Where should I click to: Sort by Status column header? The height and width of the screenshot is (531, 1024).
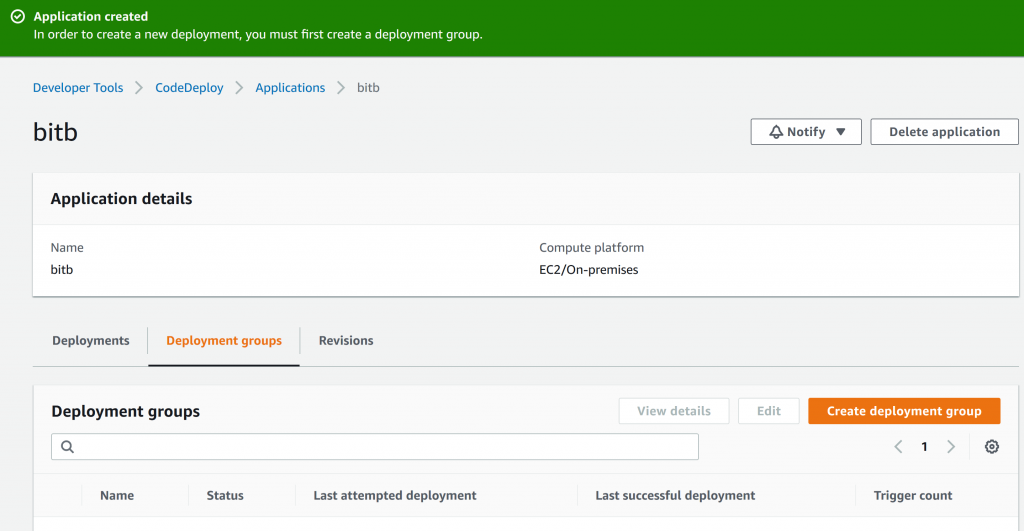(225, 496)
